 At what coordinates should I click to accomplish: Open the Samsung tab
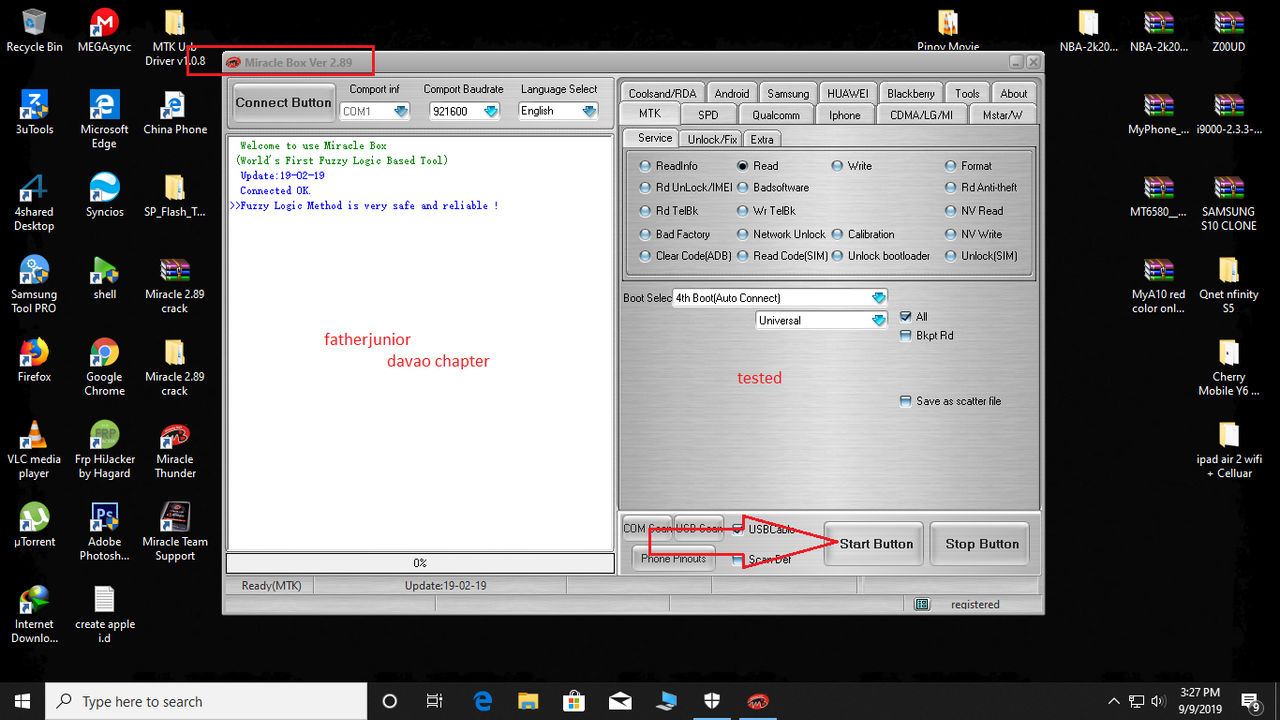point(788,94)
